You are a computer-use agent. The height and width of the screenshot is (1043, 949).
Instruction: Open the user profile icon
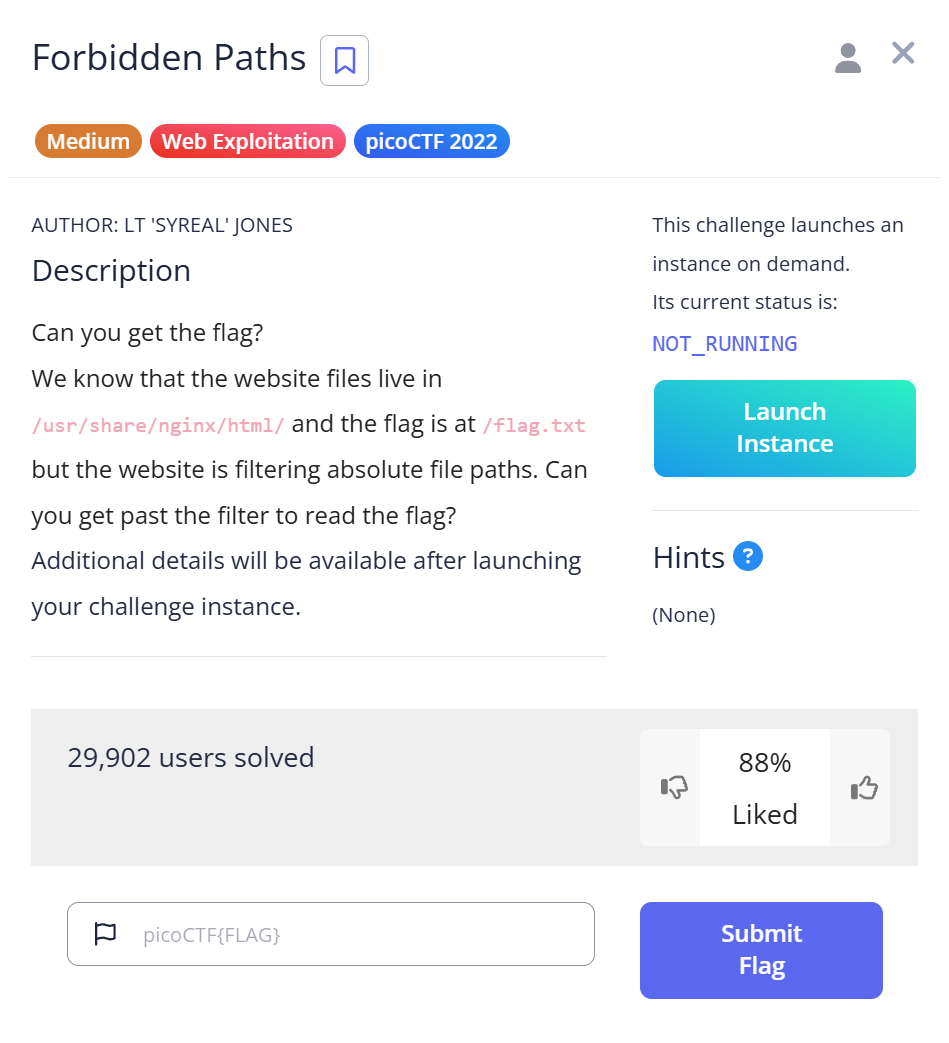click(848, 58)
